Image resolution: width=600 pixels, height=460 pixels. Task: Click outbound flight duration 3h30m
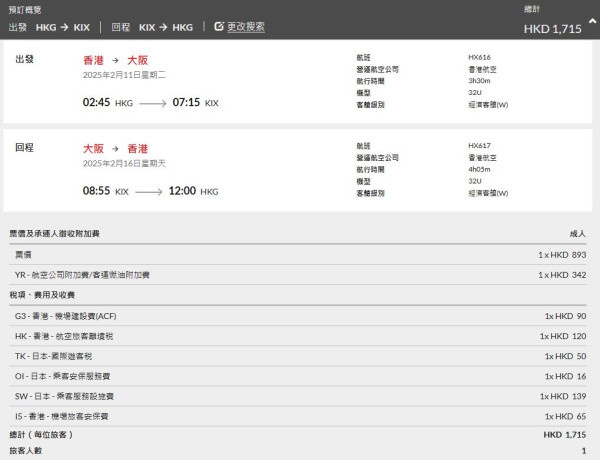(x=479, y=81)
